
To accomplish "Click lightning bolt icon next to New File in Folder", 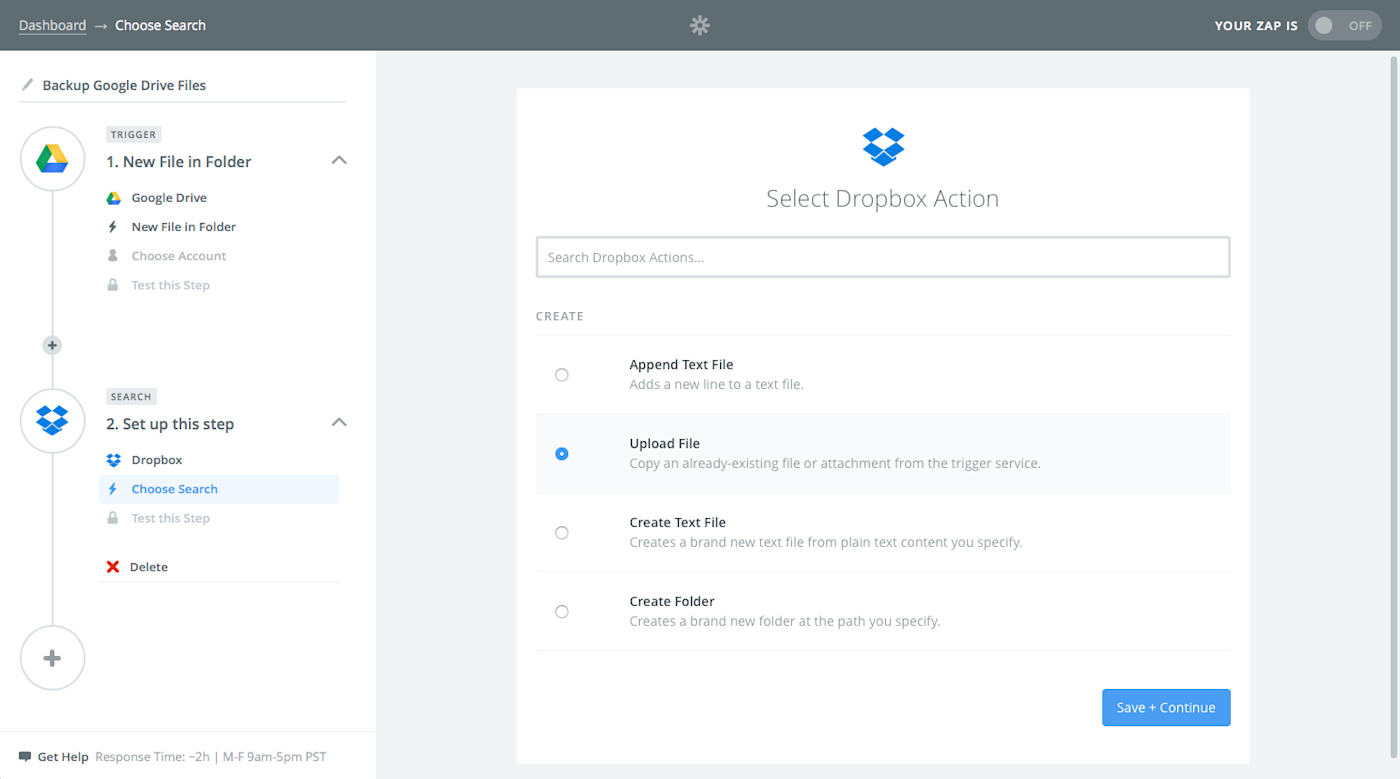I will tap(113, 227).
